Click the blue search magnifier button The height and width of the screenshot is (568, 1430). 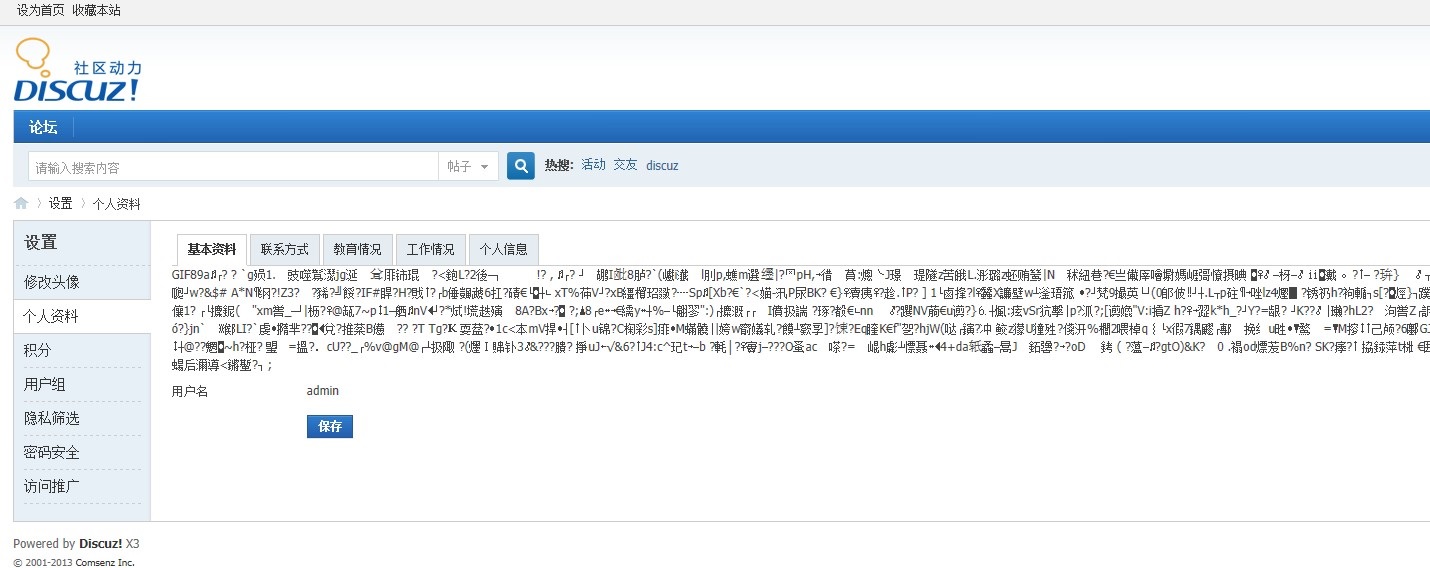[x=520, y=166]
